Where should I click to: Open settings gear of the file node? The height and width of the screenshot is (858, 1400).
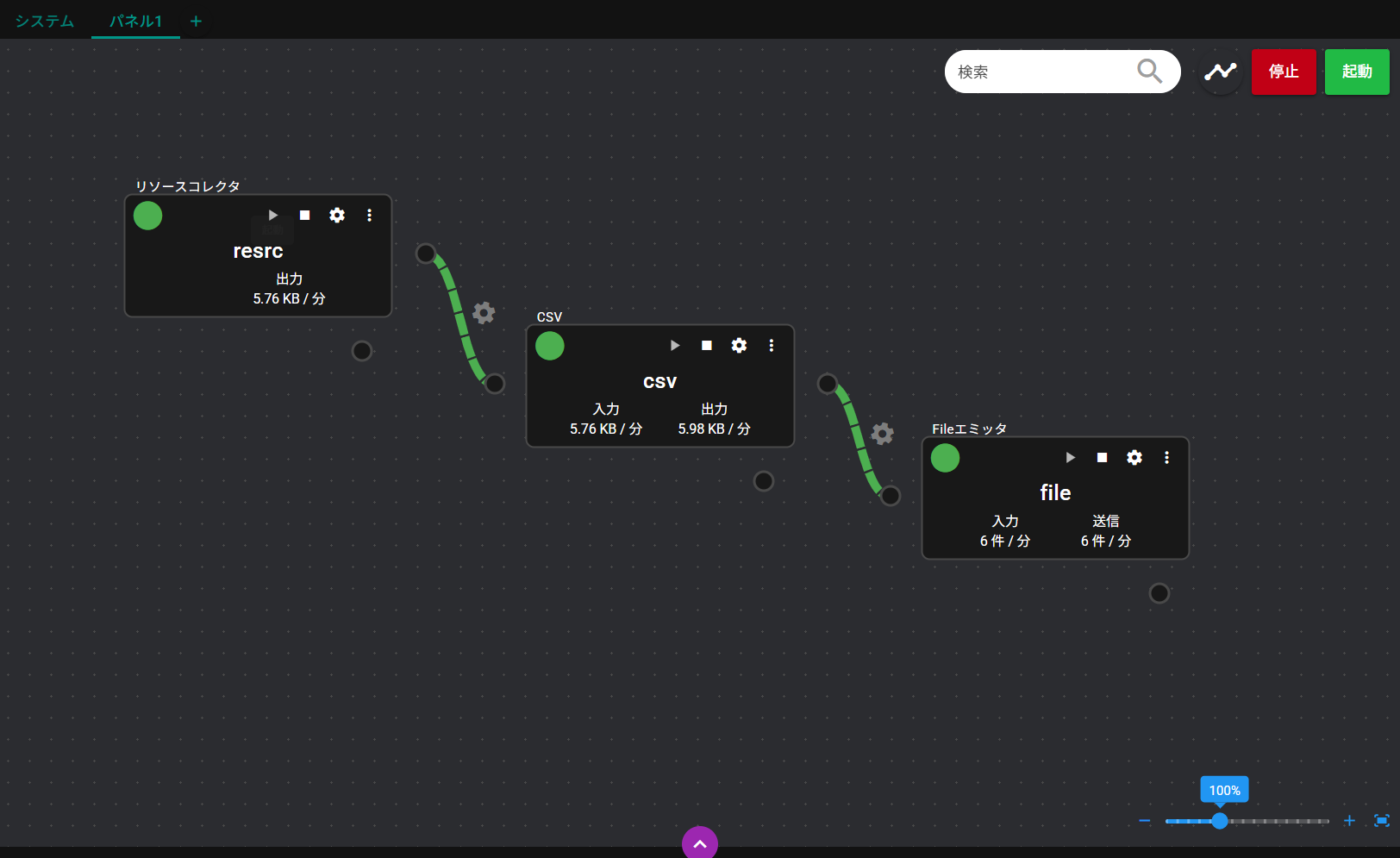[1134, 458]
